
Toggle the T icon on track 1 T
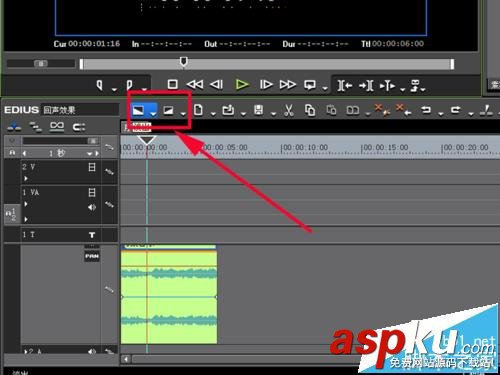92,235
